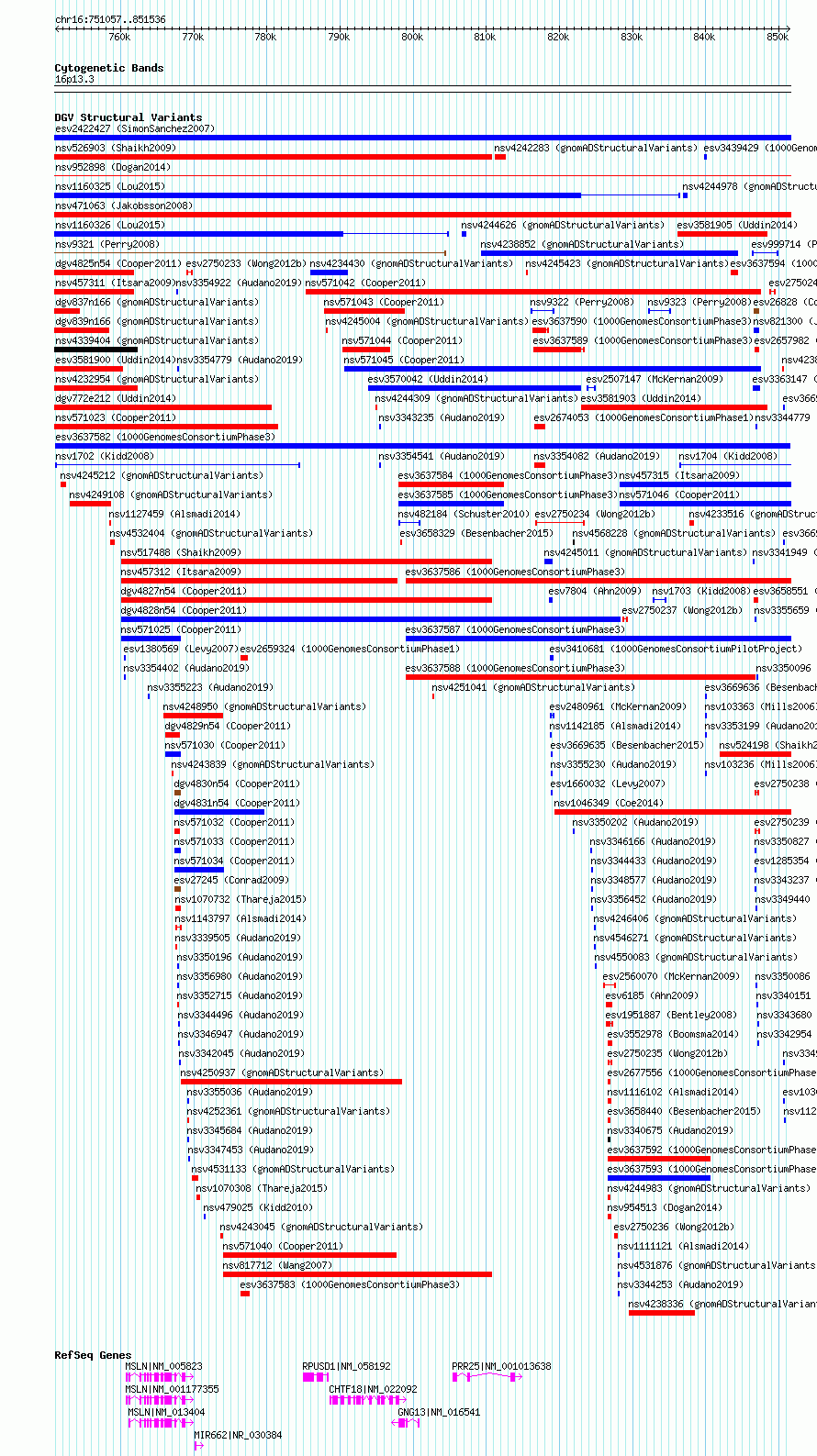Click the 820k ruler tick label

(x=558, y=37)
